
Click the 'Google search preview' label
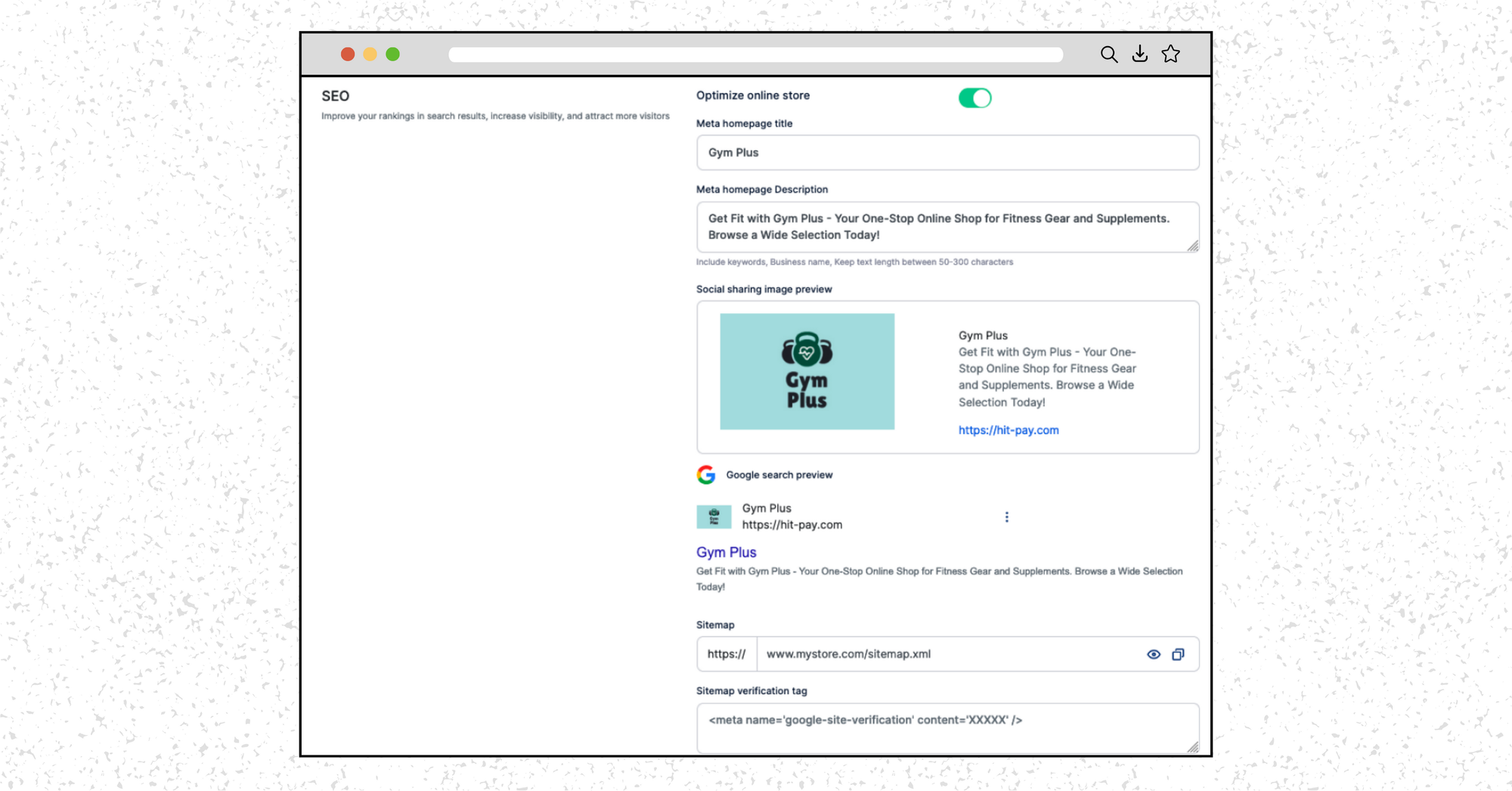point(779,475)
